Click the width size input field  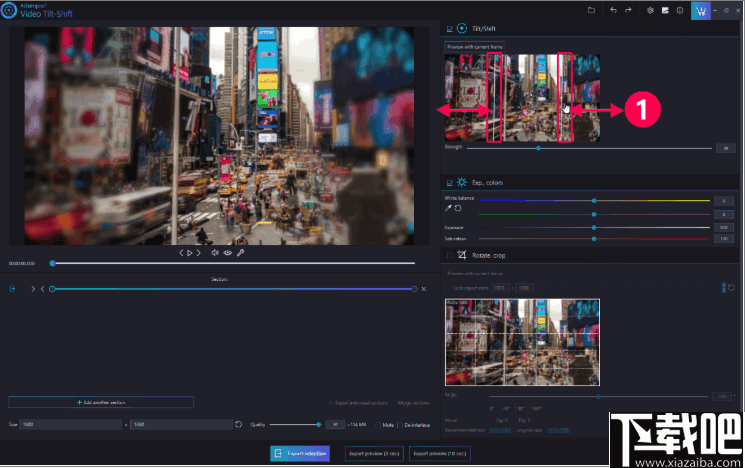pos(70,424)
